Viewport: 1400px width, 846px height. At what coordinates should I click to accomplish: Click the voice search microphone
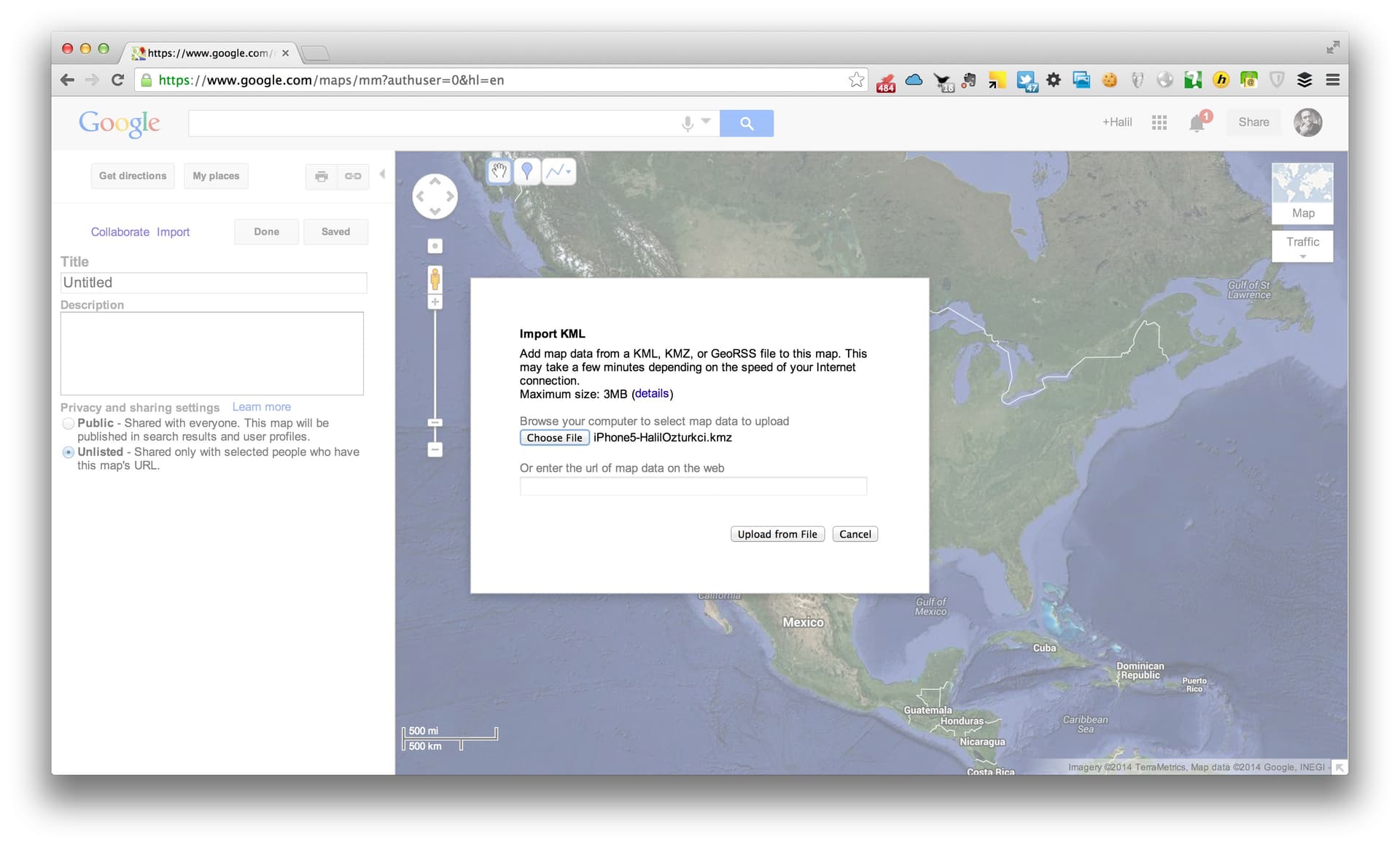click(x=688, y=123)
